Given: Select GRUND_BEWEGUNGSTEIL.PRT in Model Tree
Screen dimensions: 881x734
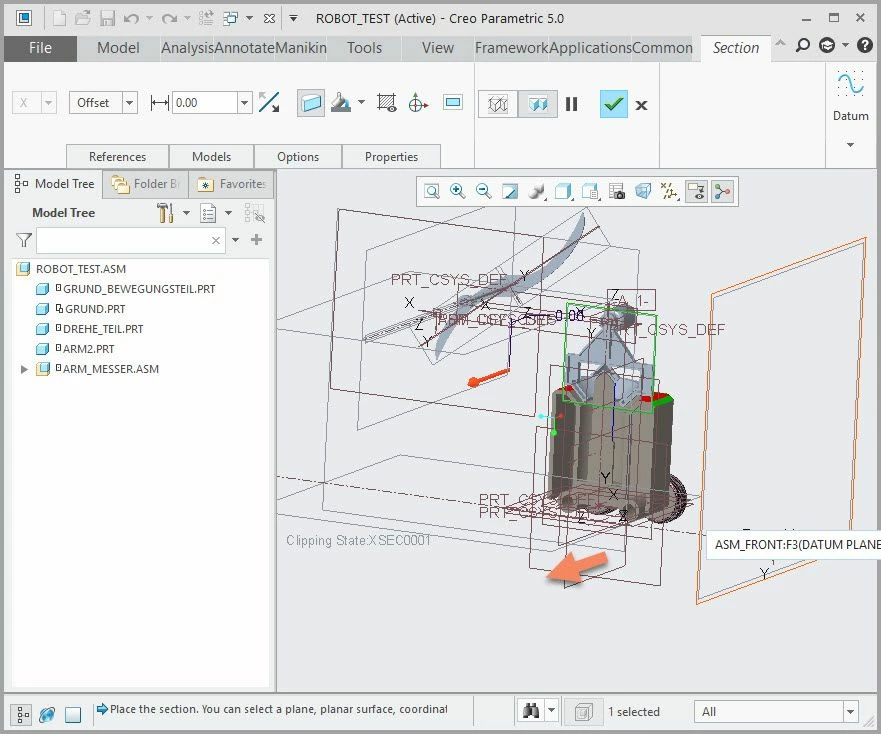Looking at the screenshot, I should tap(139, 289).
